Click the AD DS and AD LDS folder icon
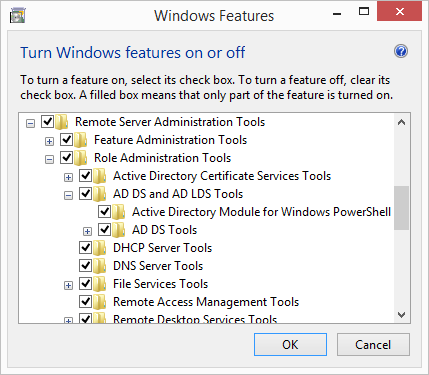This screenshot has width=429, height=375. pyautogui.click(x=100, y=194)
